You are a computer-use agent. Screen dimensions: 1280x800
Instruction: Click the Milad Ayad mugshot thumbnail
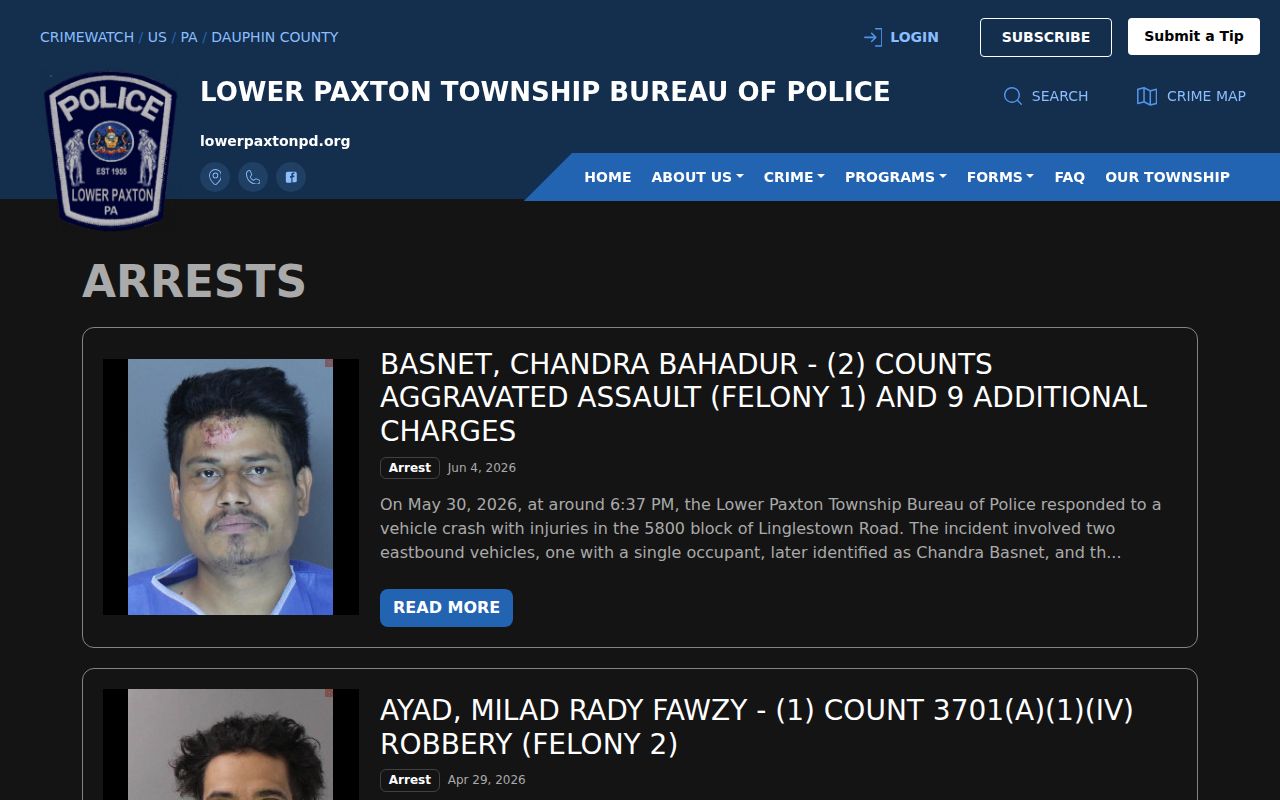click(x=231, y=744)
